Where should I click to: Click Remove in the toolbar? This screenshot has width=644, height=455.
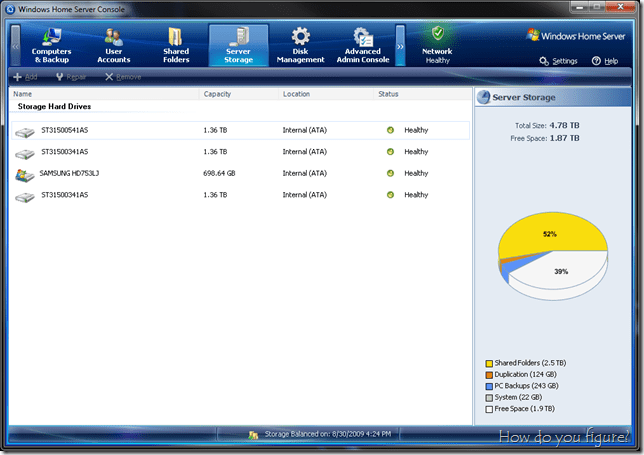[123, 77]
